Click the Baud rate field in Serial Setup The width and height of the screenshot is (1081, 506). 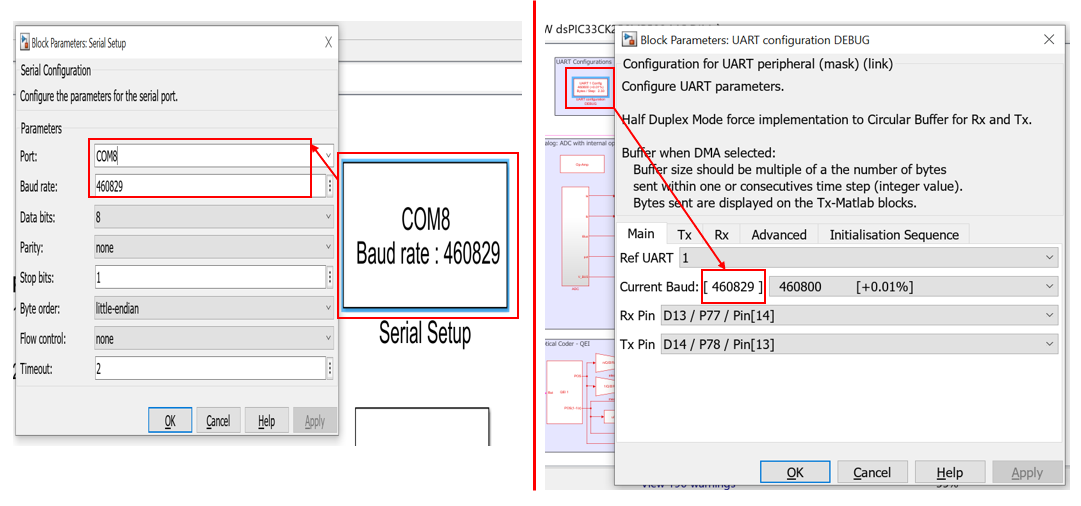pyautogui.click(x=210, y=186)
